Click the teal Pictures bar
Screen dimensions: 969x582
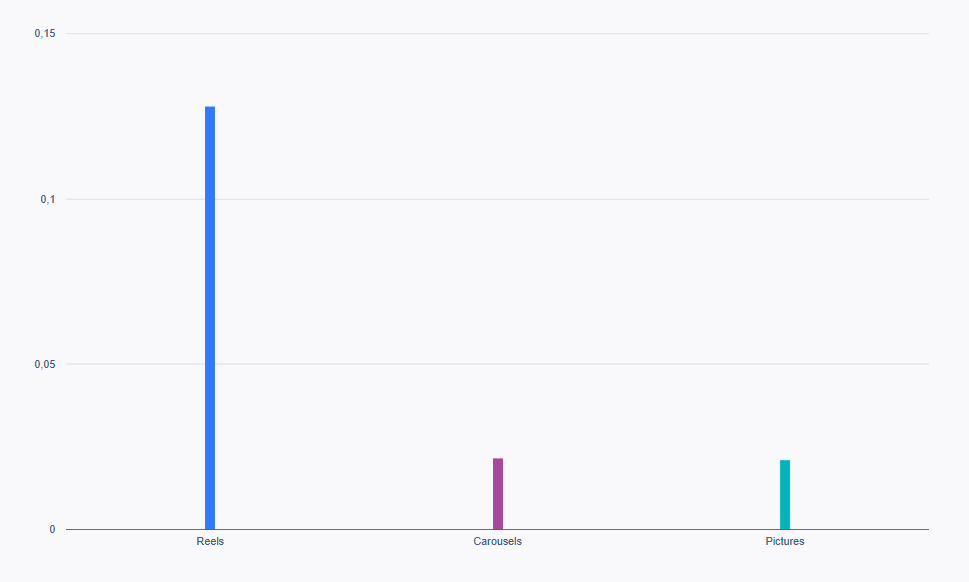[785, 495]
